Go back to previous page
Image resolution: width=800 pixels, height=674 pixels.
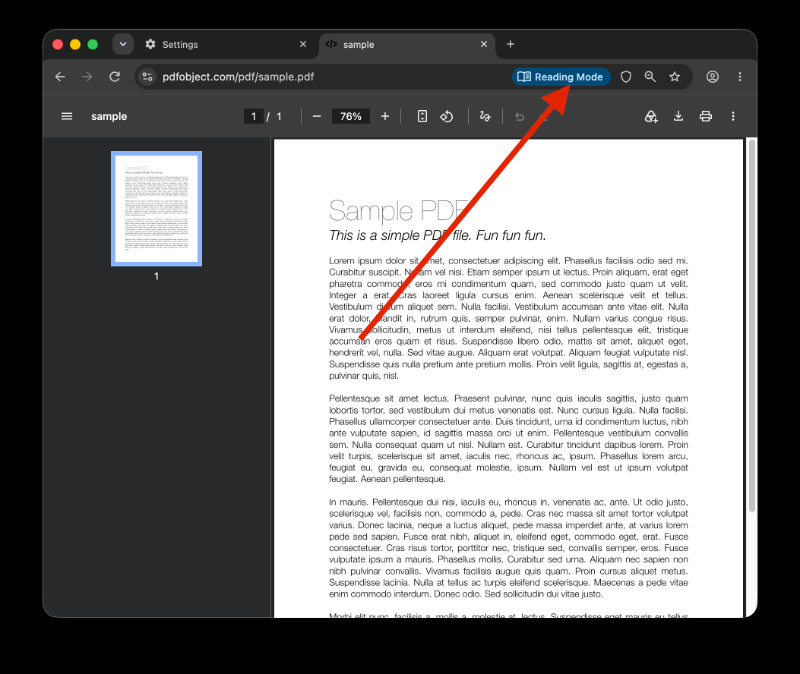point(60,77)
